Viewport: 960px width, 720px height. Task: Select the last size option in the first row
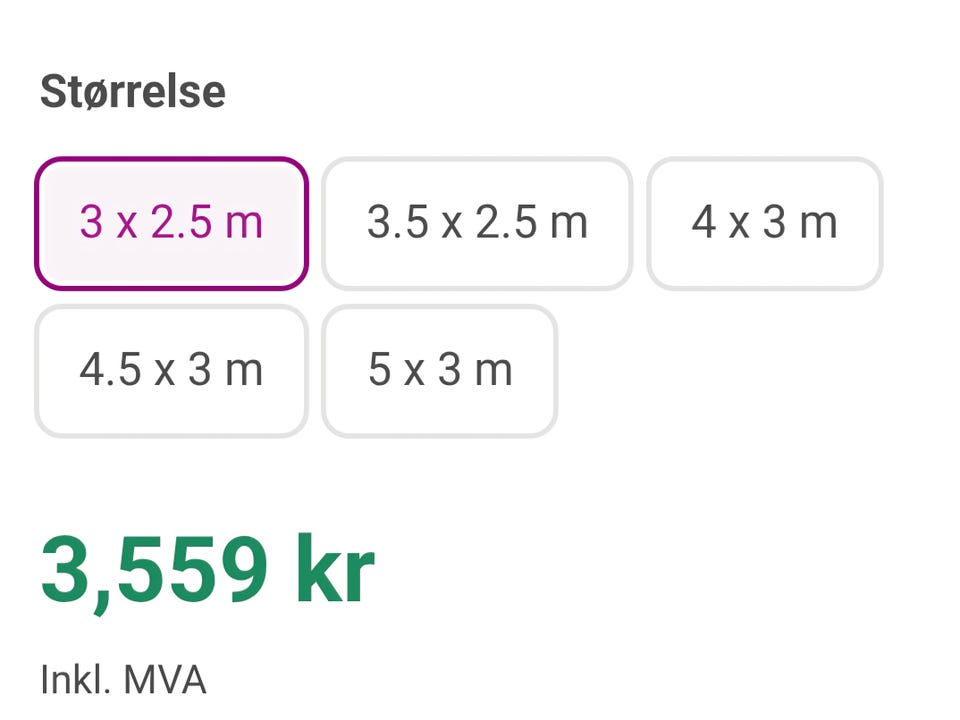765,223
